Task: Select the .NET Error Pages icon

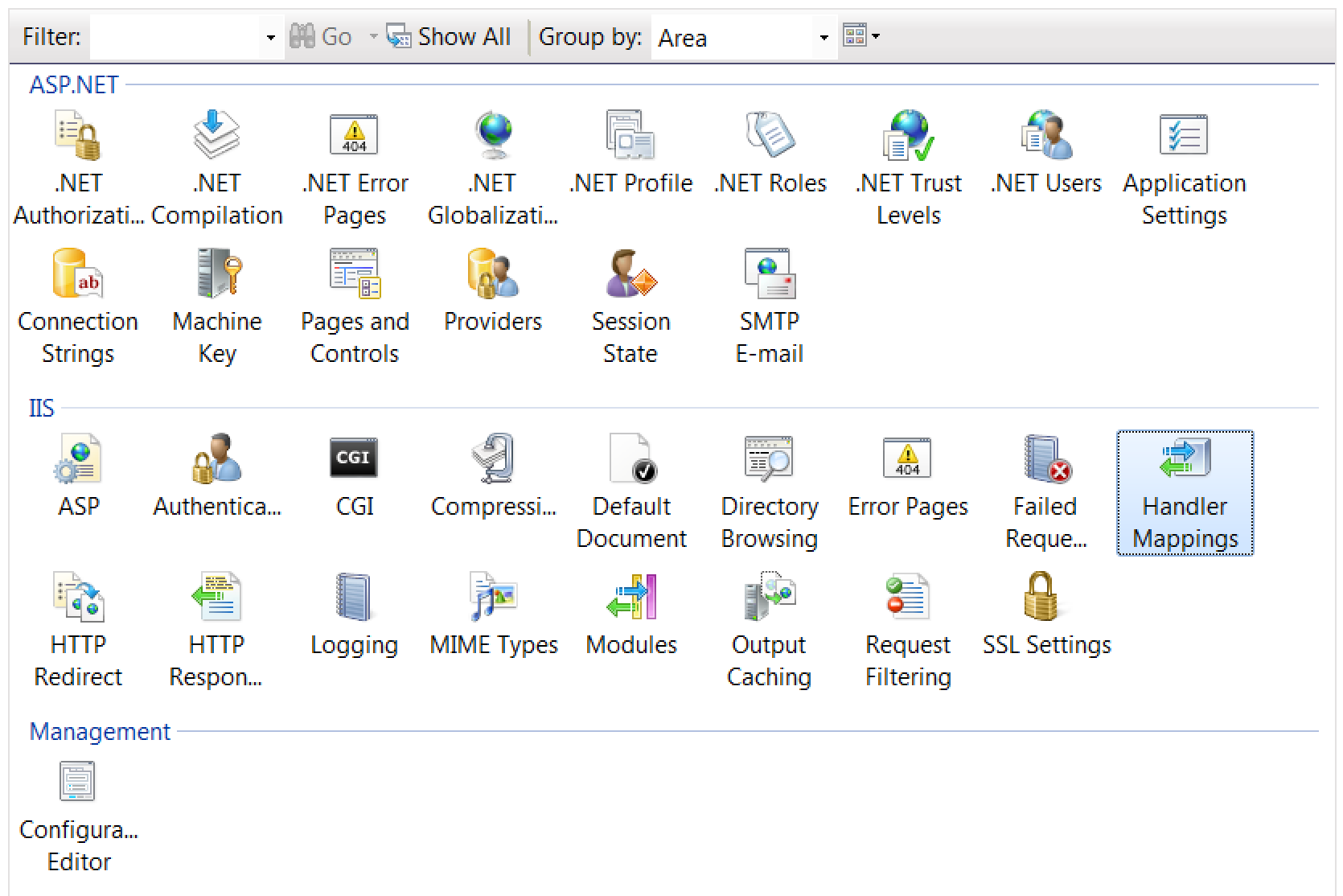Action: click(355, 135)
